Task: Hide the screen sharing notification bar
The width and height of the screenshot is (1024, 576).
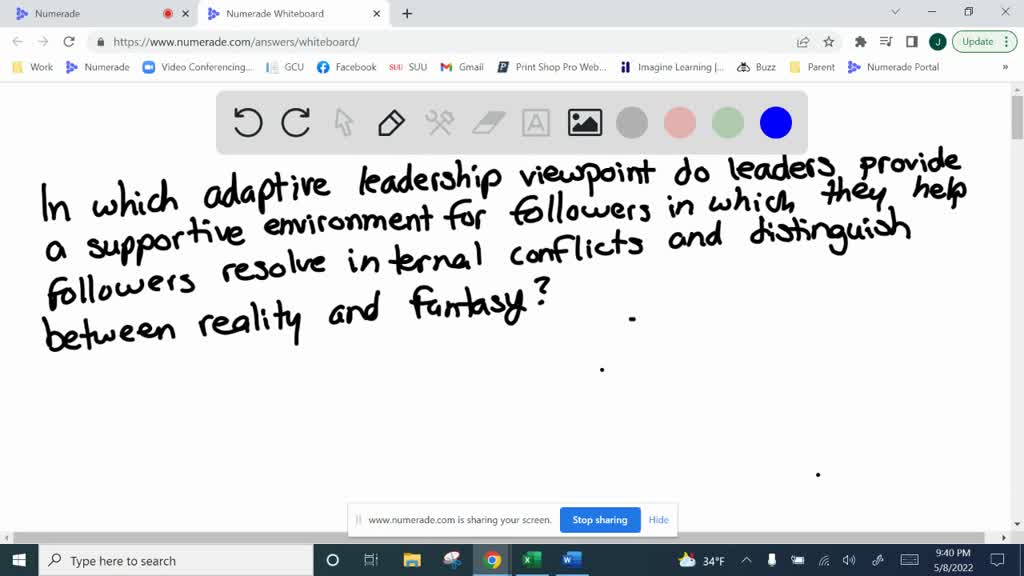Action: [658, 520]
